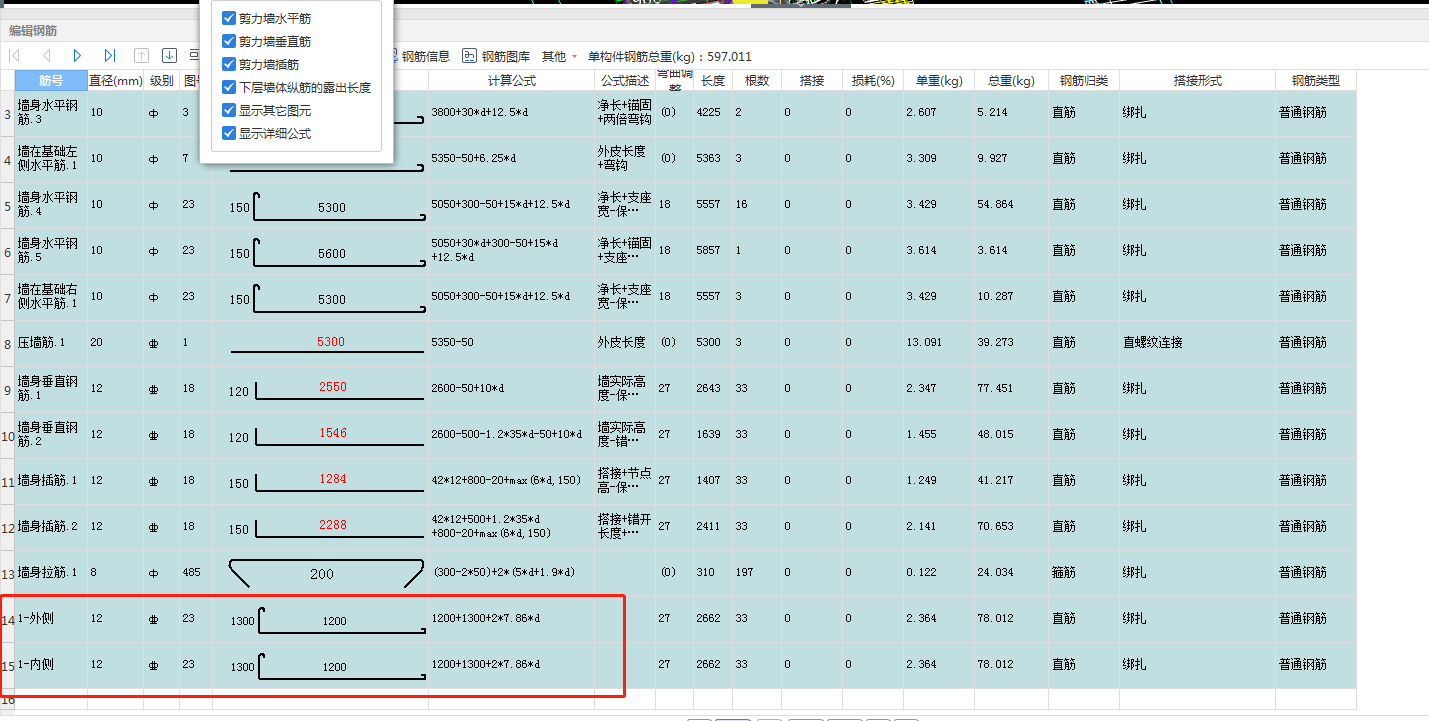Jump to last rebar record icon
Viewport: 1429px width, 721px height.
point(110,56)
